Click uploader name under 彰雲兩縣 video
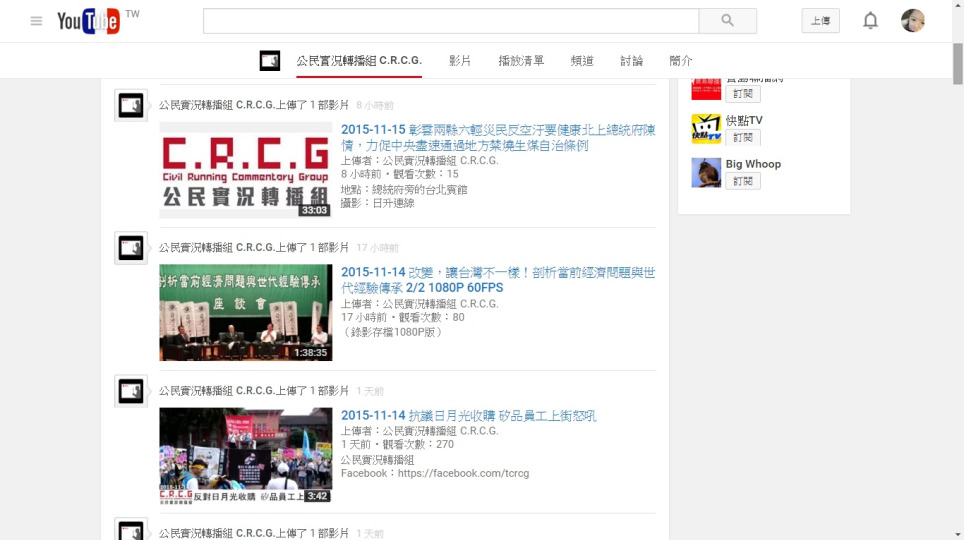This screenshot has width=964, height=540. click(x=440, y=161)
